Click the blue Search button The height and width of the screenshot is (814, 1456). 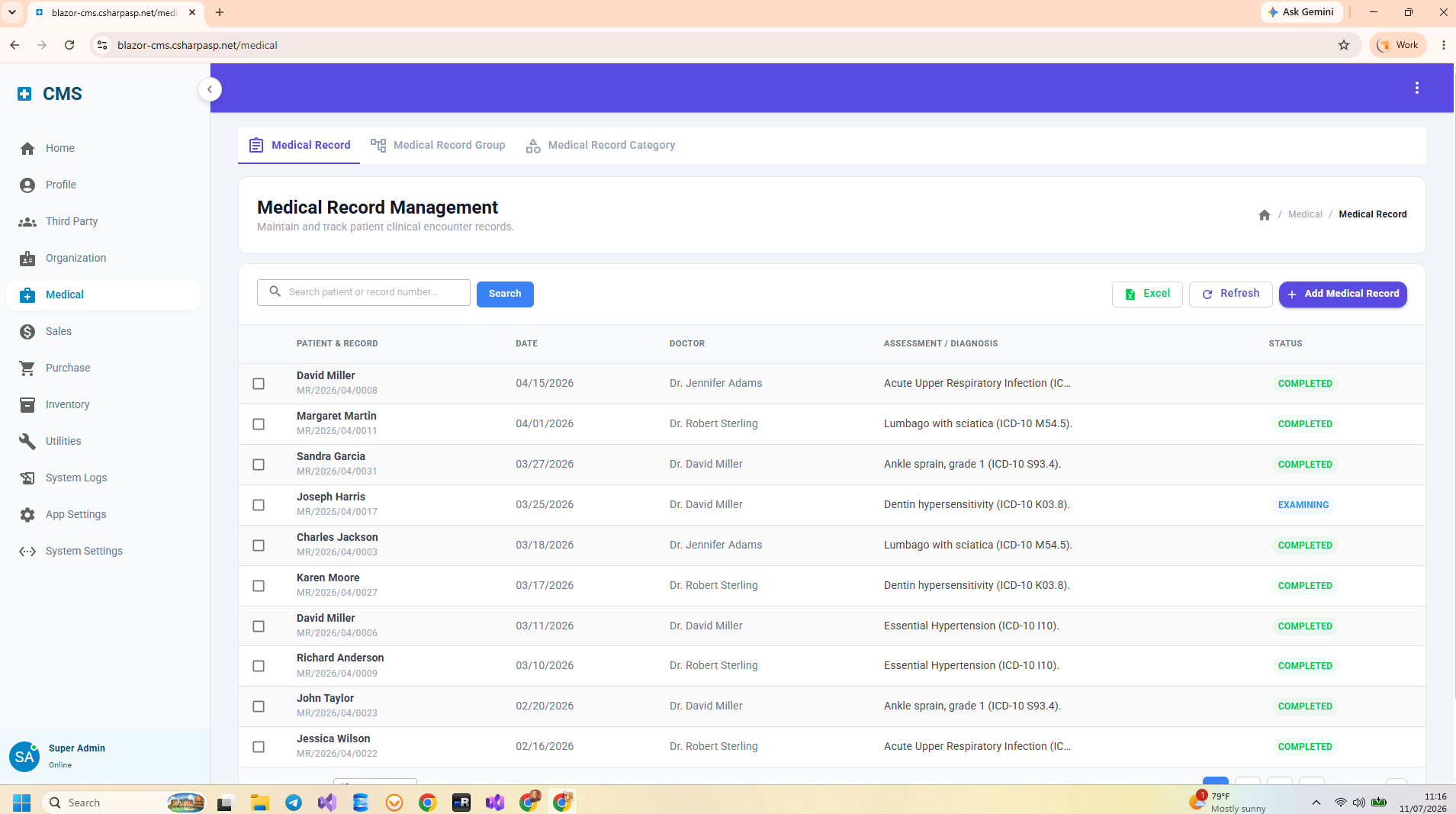505,294
